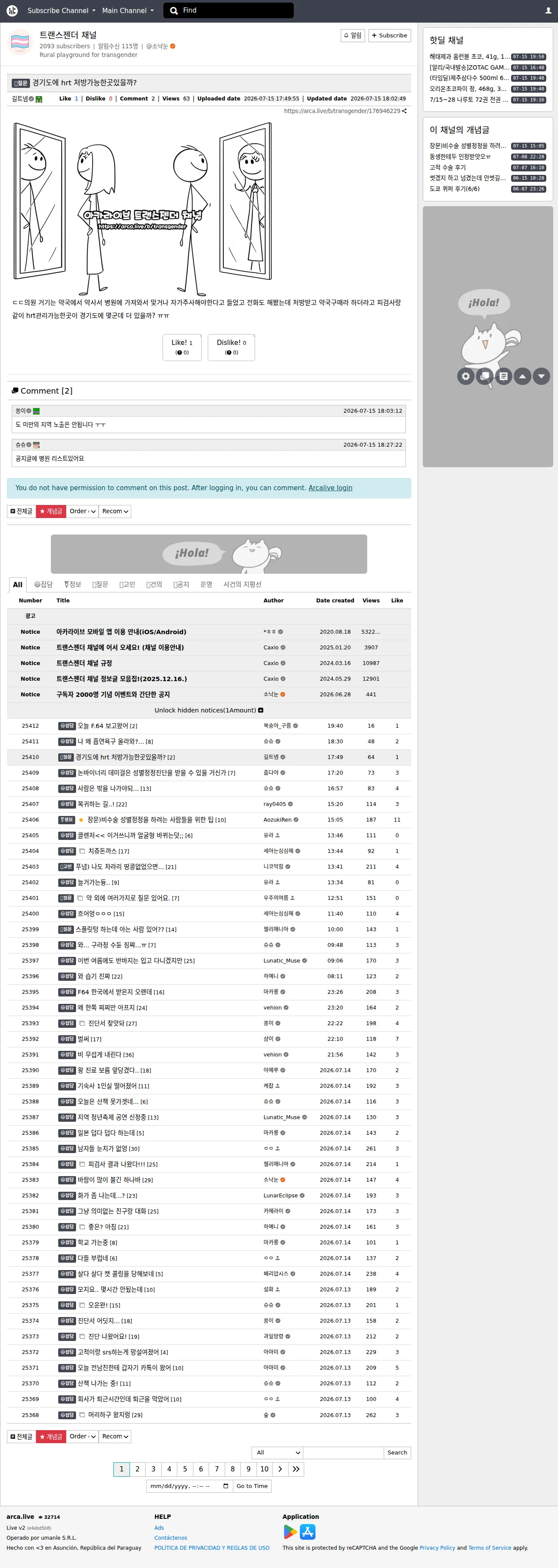Select the 사건의 지평선 tab

[242, 584]
